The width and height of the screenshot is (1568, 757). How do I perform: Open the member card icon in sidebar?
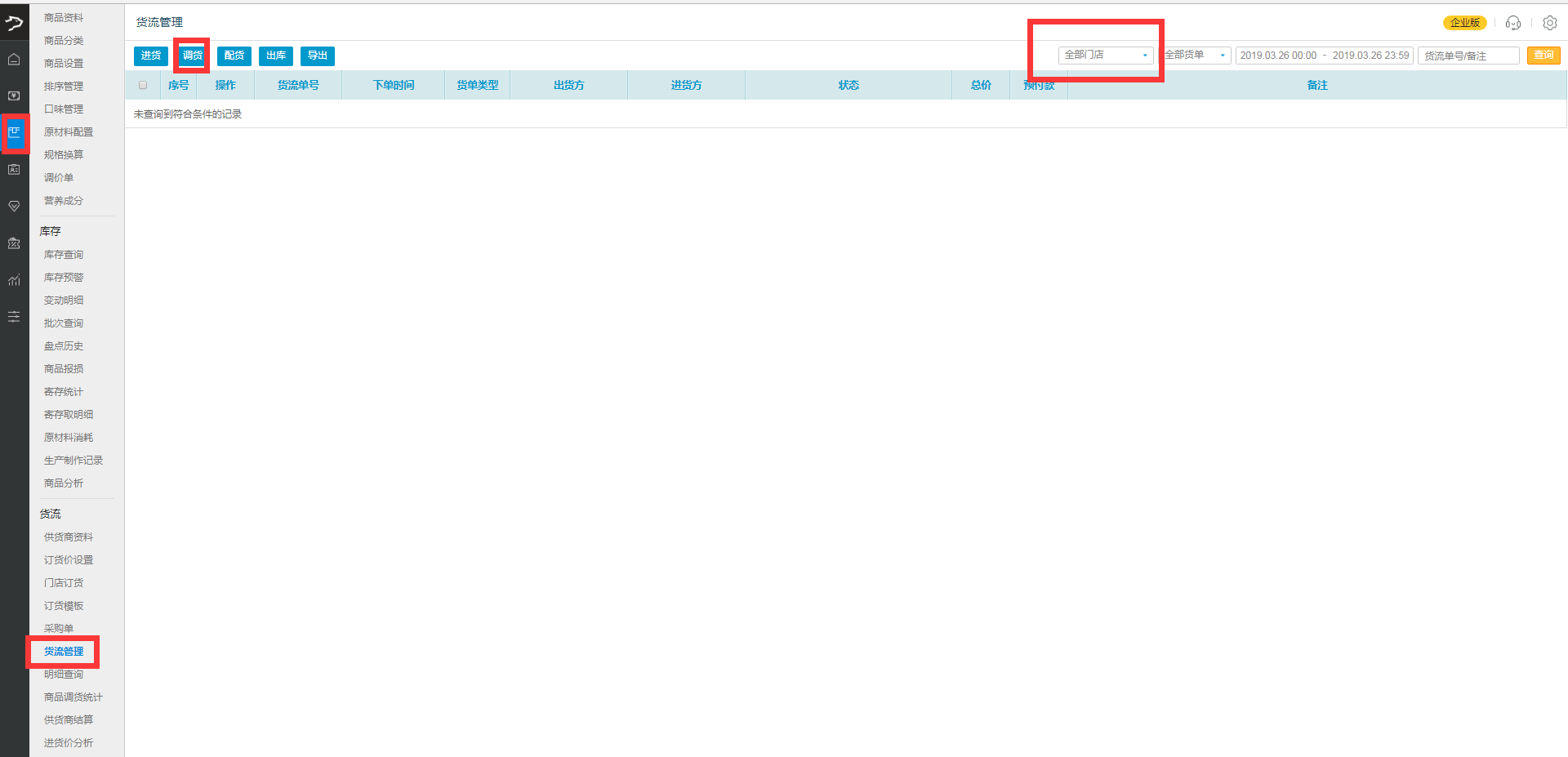tap(14, 170)
